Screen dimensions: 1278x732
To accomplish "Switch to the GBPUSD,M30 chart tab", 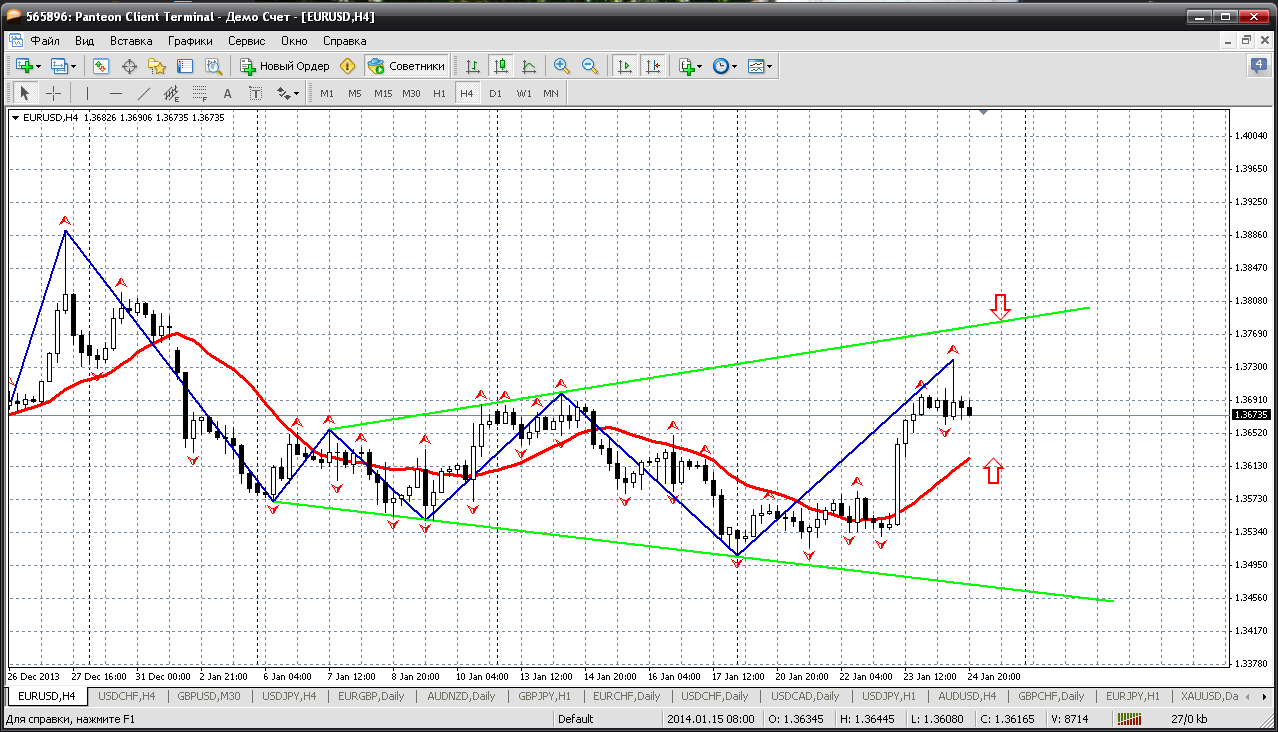I will pos(208,696).
